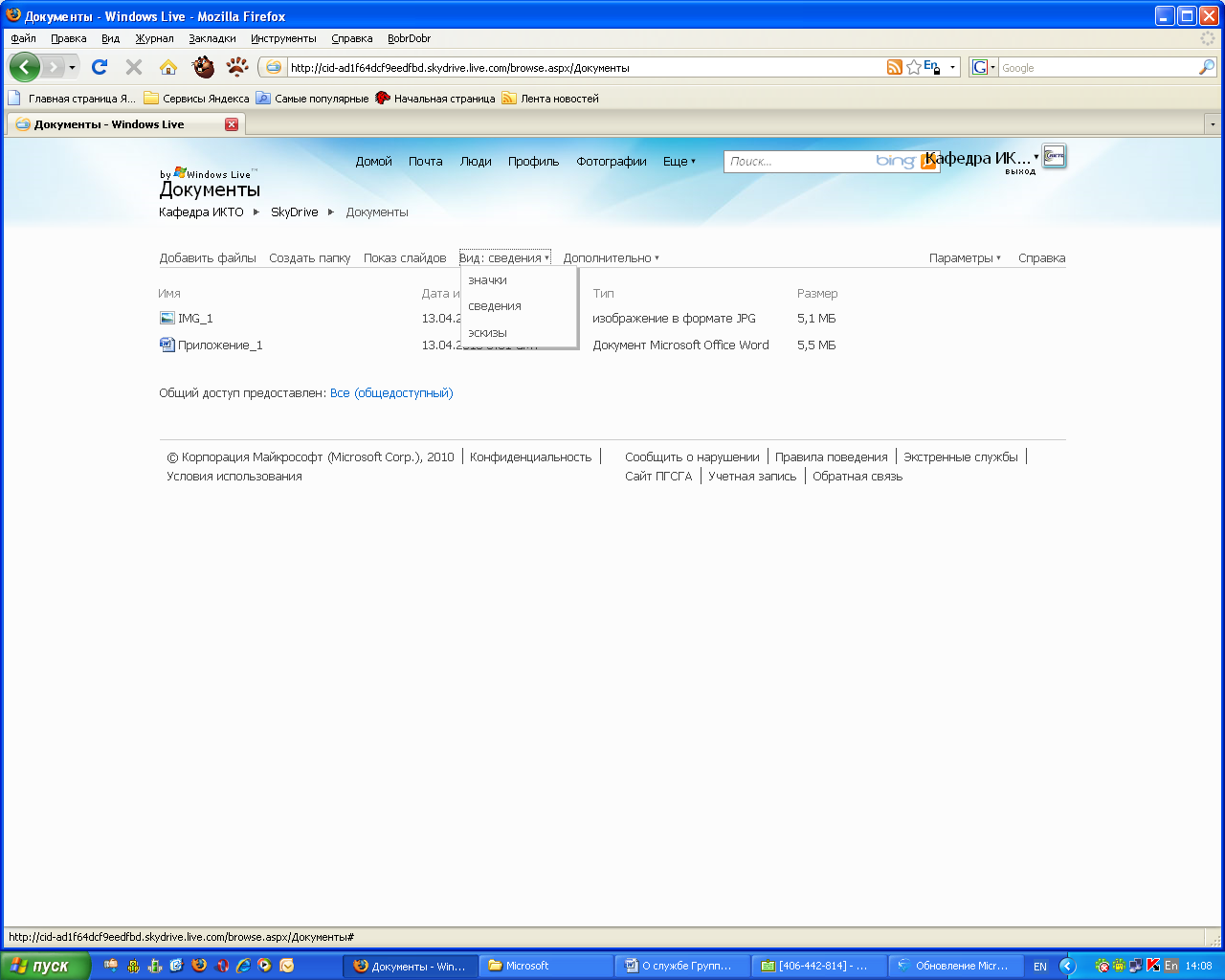1225x980 pixels.
Task: Open the Файл menu
Action: click(23, 38)
